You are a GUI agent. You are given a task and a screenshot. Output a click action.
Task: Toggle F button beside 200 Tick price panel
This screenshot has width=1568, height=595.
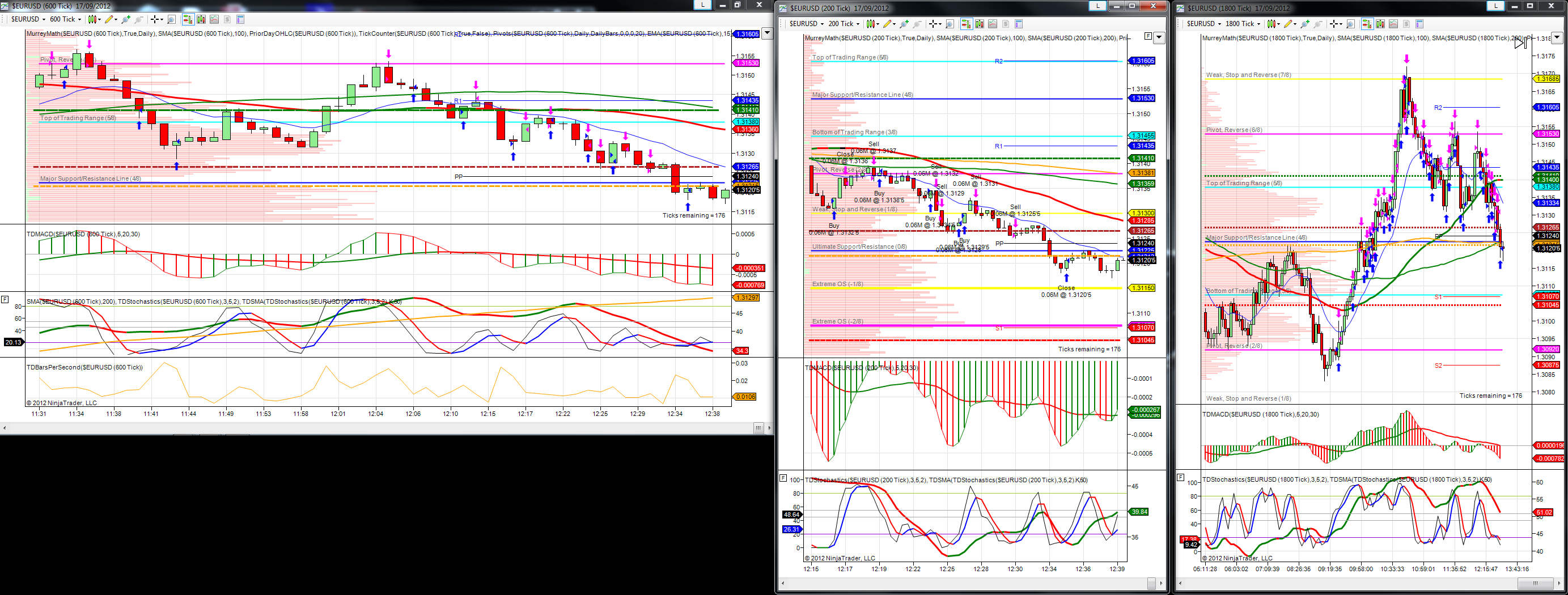click(1148, 36)
